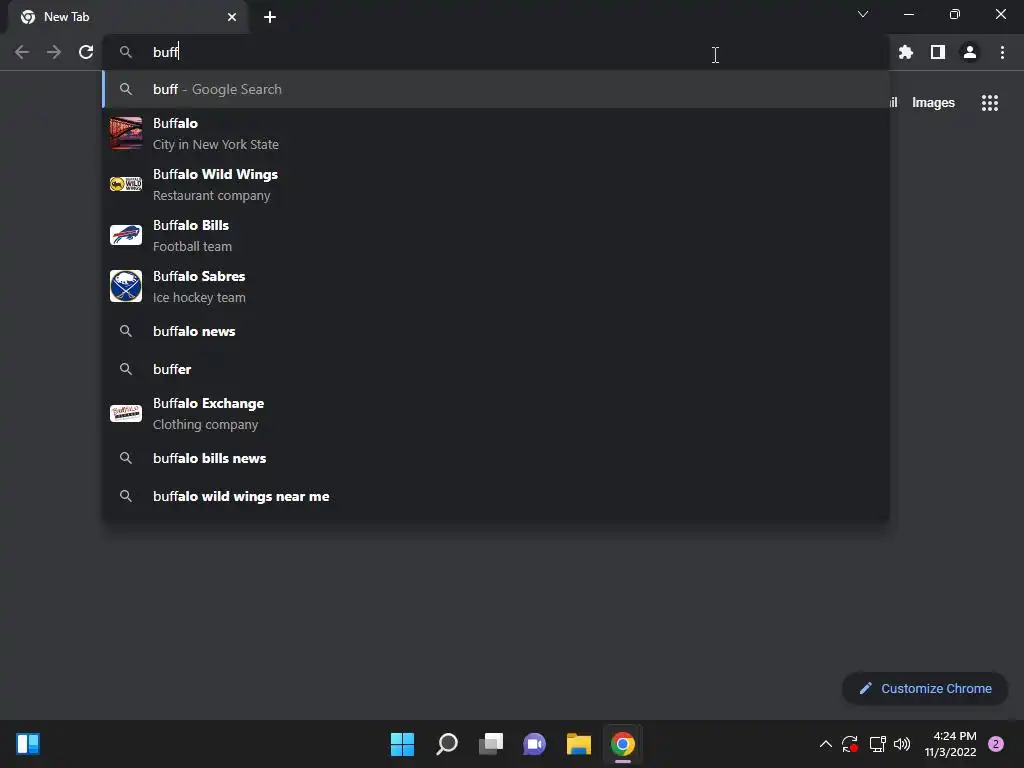Open the Extensions puzzle icon

point(906,52)
